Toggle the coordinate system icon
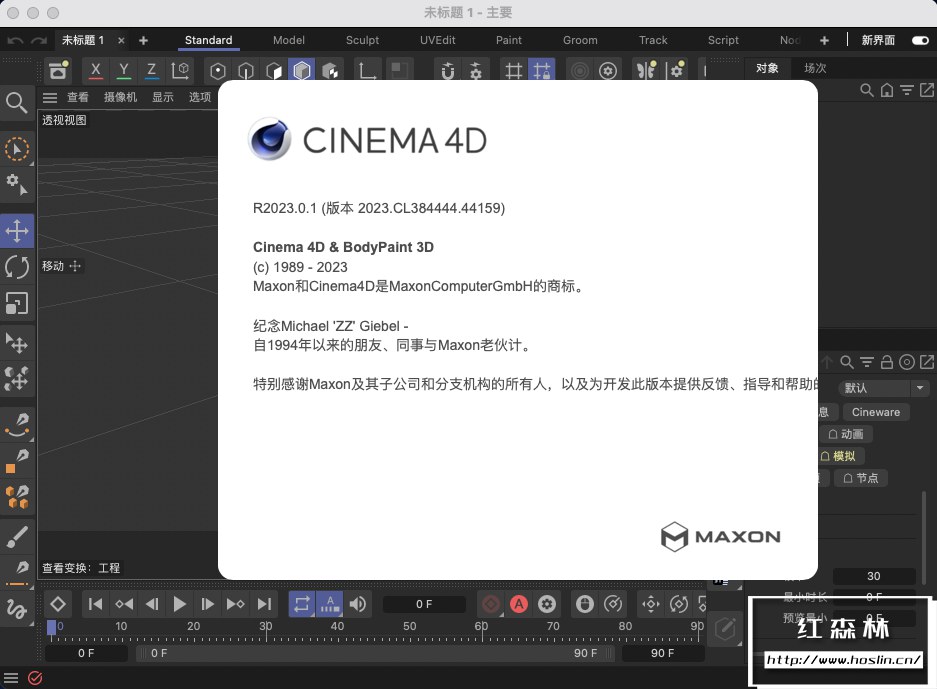 point(180,71)
